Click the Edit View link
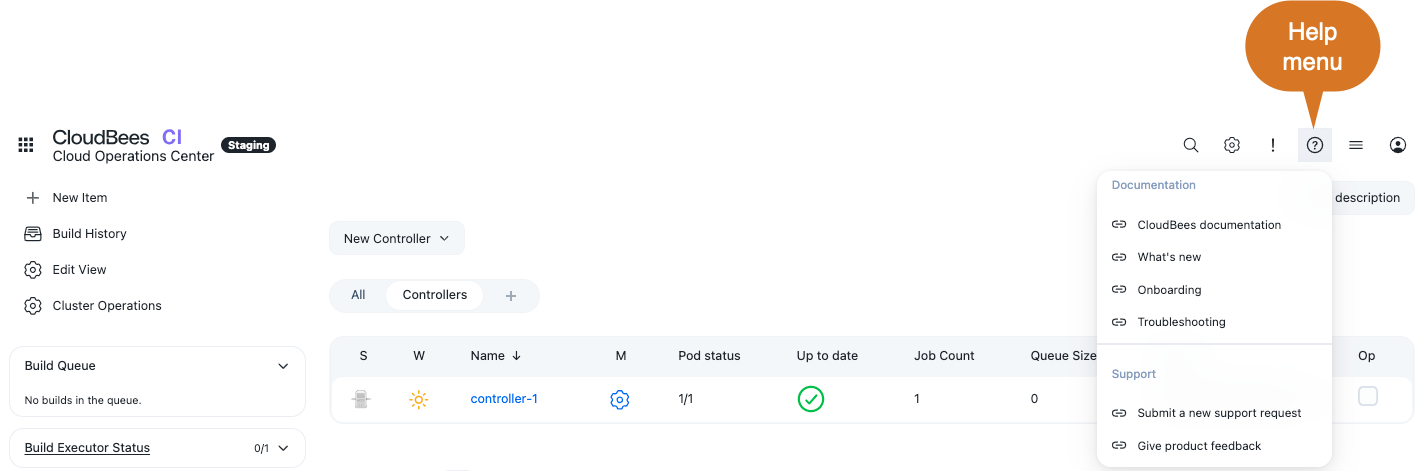 click(x=79, y=270)
